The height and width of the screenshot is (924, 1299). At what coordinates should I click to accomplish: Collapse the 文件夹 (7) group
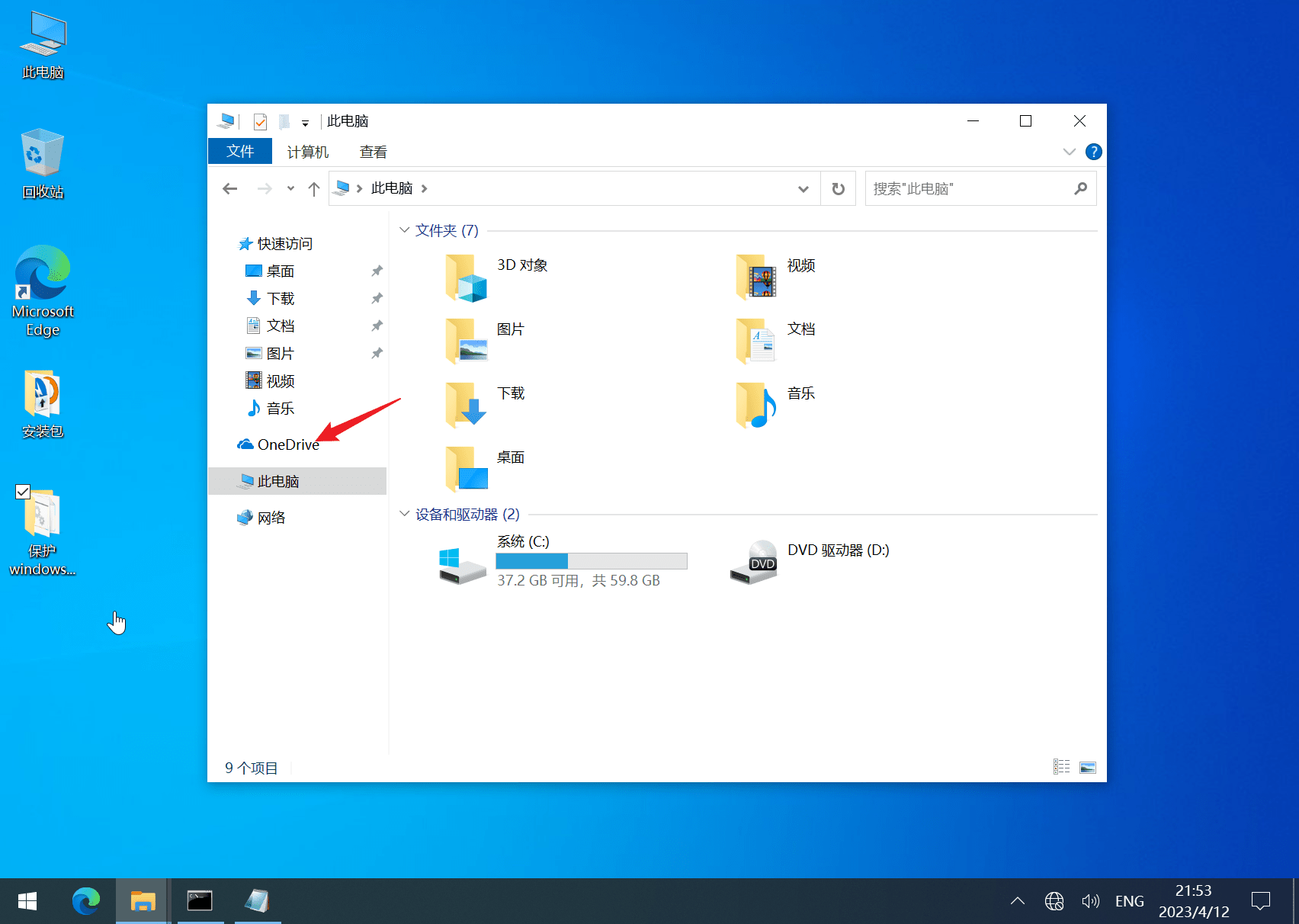coord(404,229)
